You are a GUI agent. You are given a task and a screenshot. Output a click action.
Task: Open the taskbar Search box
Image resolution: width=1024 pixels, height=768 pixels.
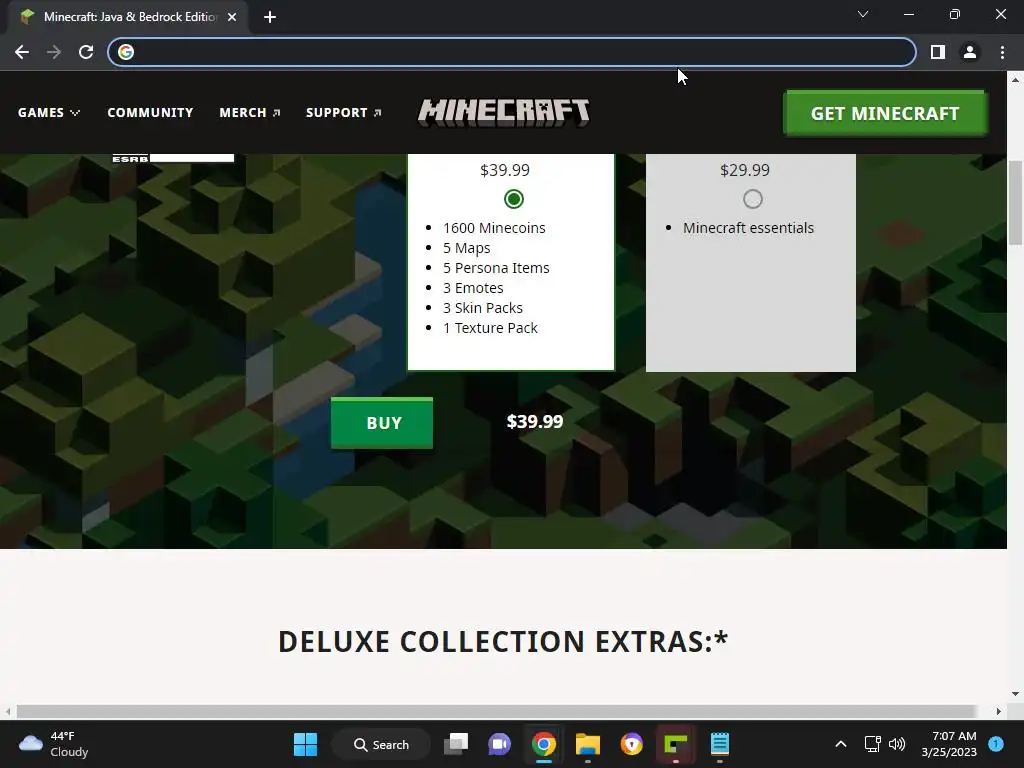[x=381, y=744]
